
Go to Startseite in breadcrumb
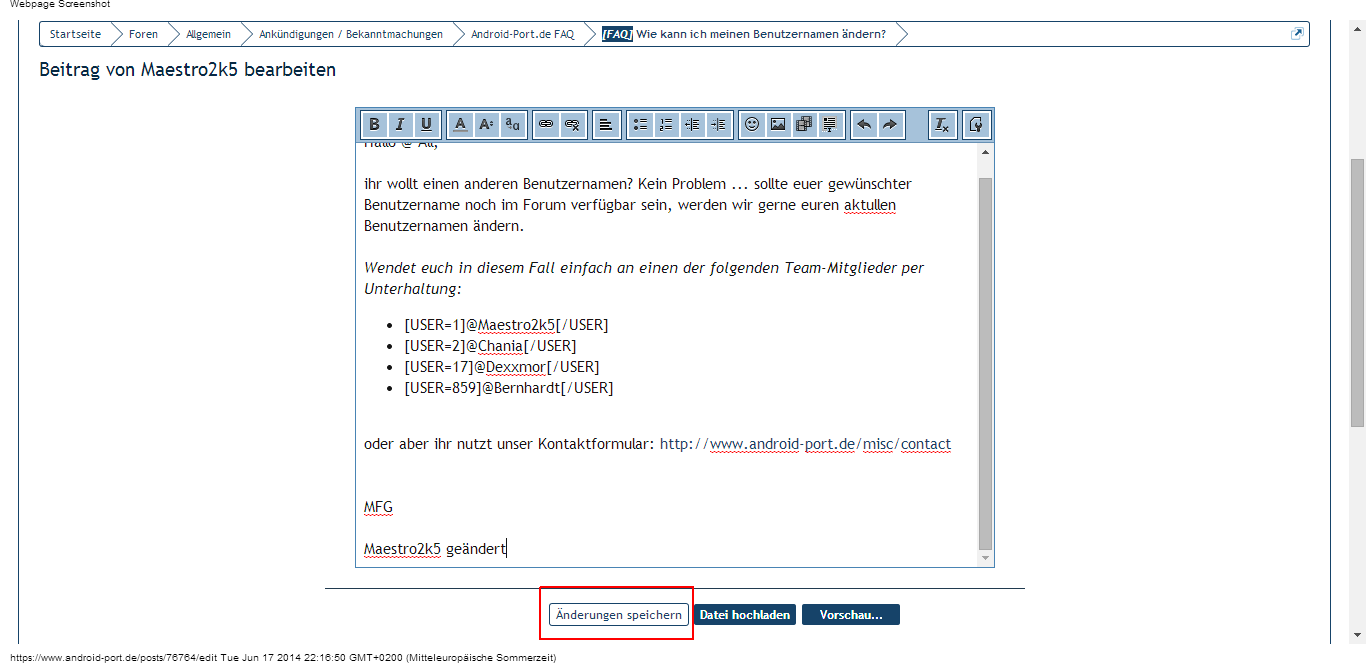pyautogui.click(x=75, y=34)
